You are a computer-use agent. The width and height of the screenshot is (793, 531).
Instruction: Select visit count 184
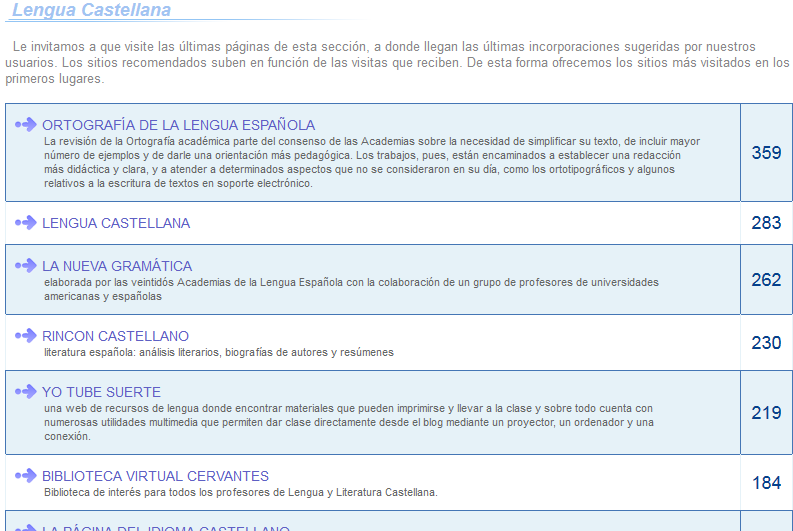[x=766, y=482]
